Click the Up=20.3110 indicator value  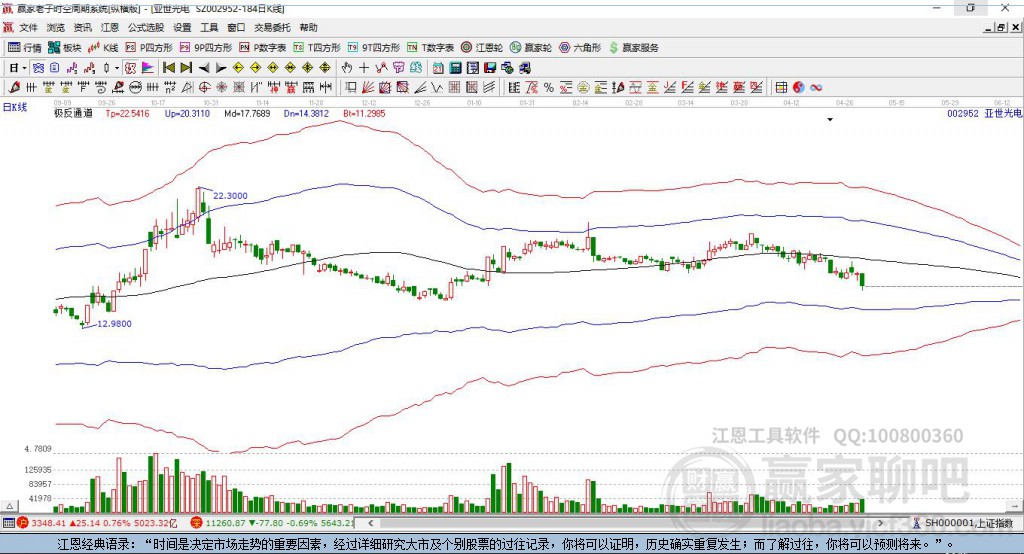tap(187, 113)
